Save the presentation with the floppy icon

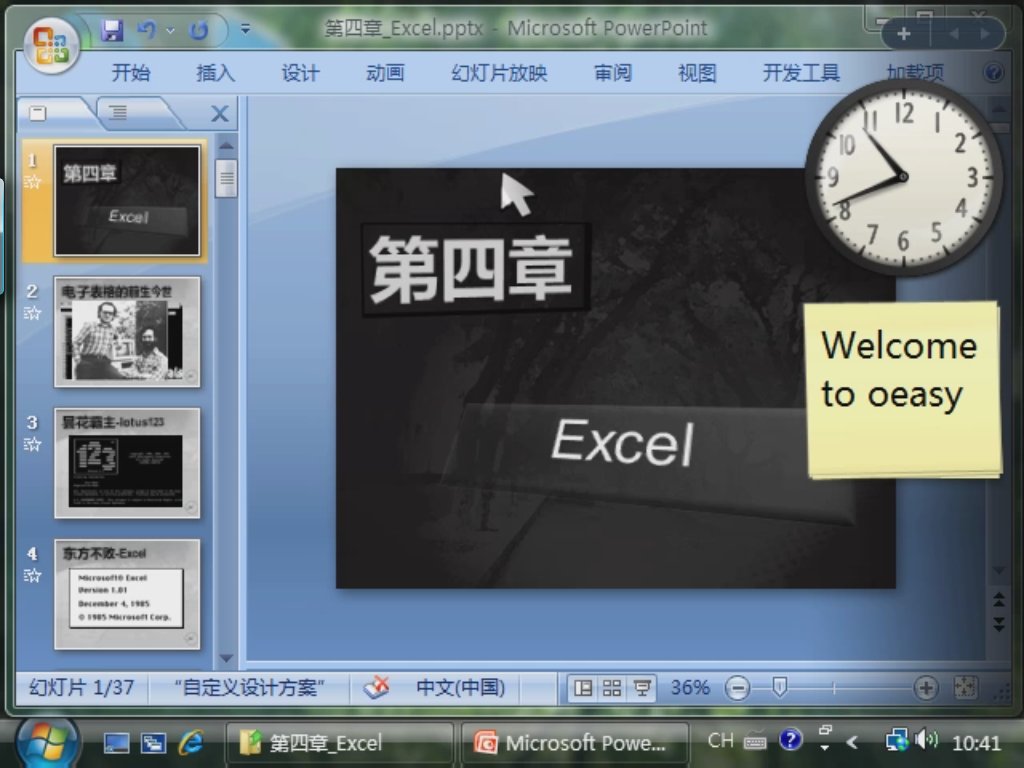click(112, 30)
